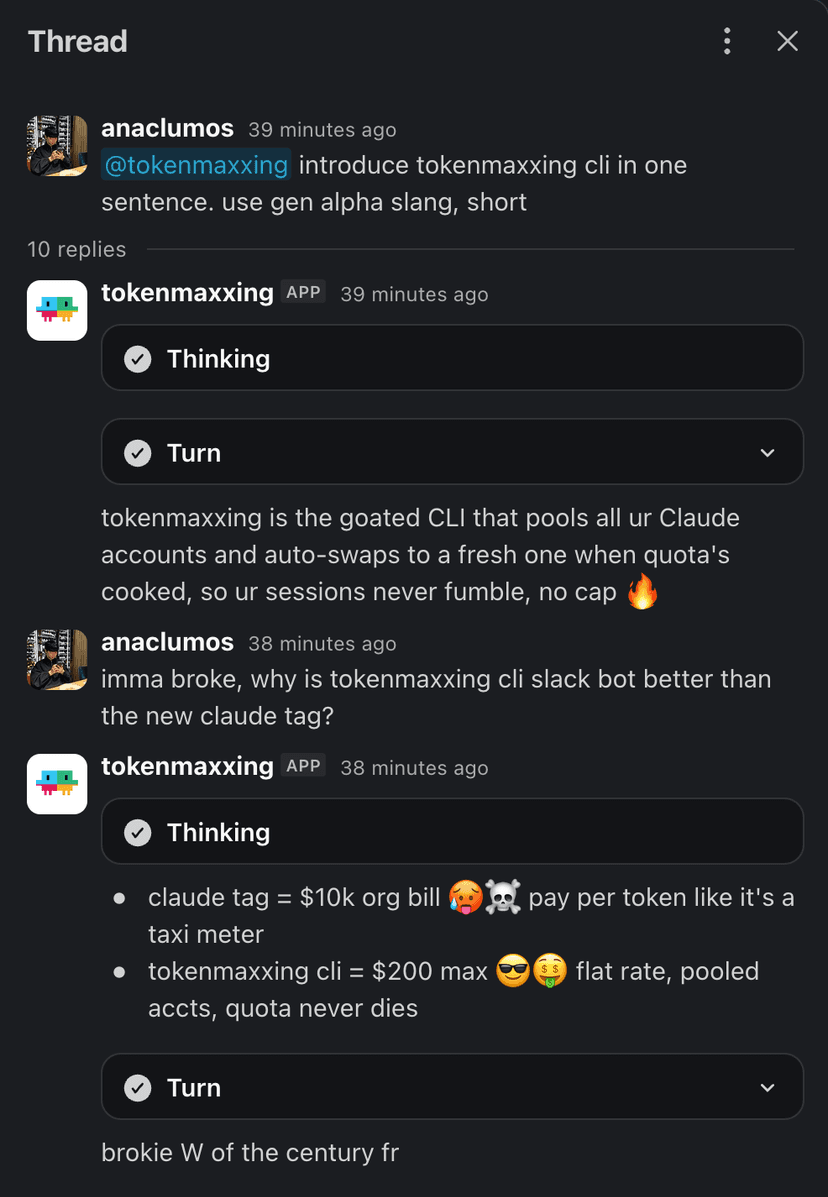Click the APP badge beside the second tokenmaxxing name

[303, 766]
